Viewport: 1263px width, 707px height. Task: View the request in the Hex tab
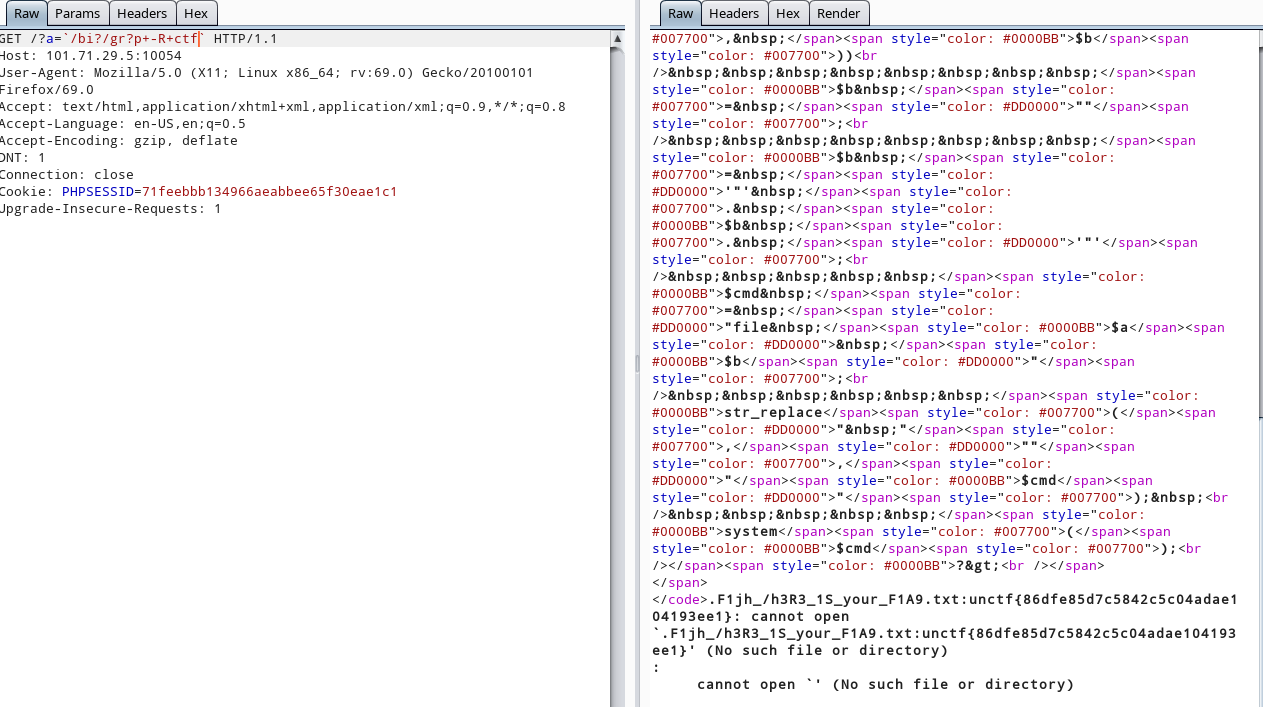pos(196,13)
